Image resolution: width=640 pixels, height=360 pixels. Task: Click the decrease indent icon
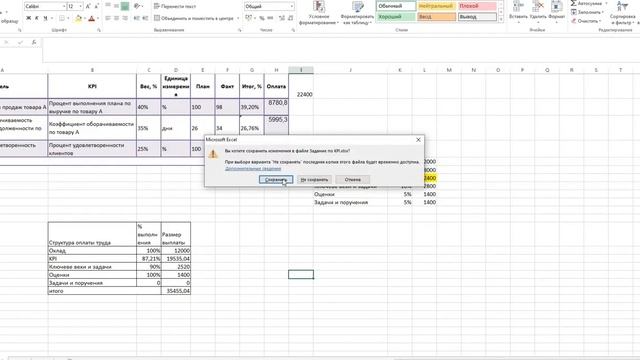tap(137, 18)
